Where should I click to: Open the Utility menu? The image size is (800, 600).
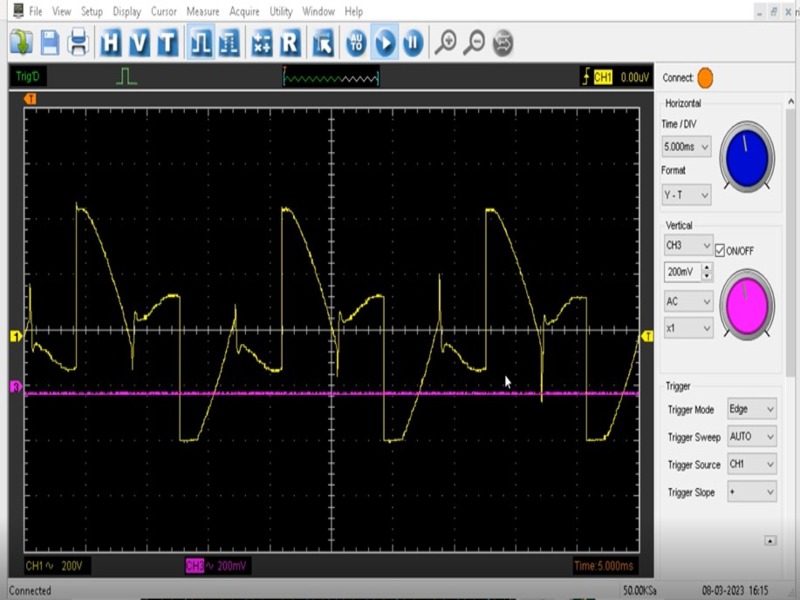point(281,11)
